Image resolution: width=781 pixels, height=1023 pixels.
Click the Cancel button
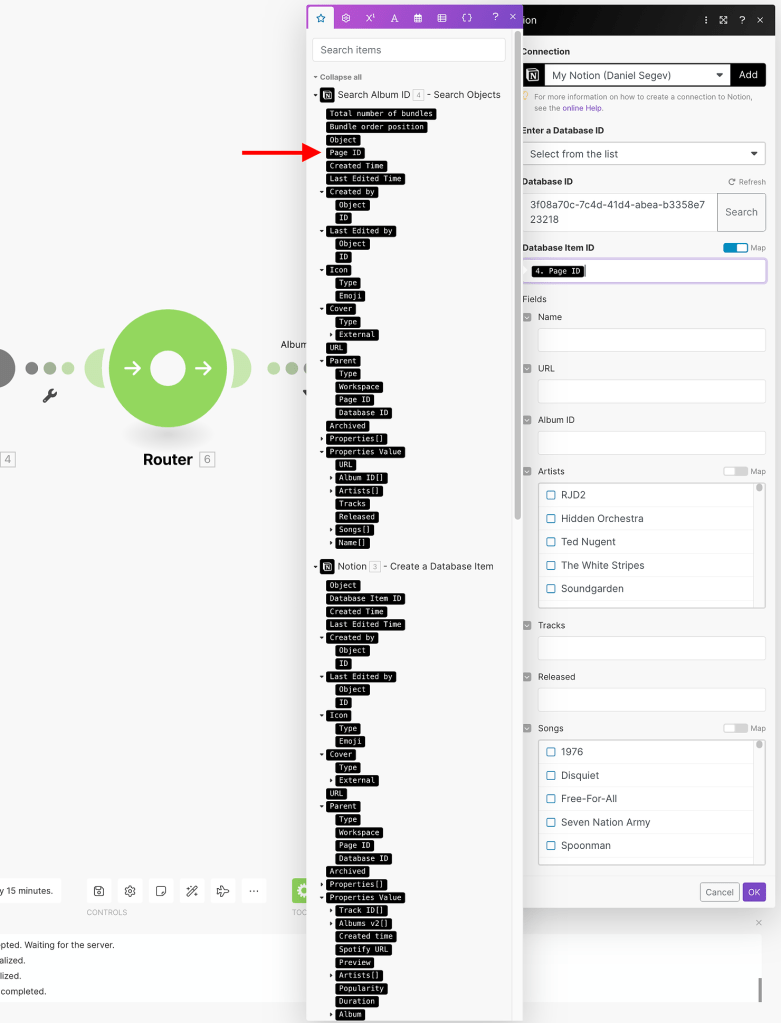pyautogui.click(x=719, y=892)
